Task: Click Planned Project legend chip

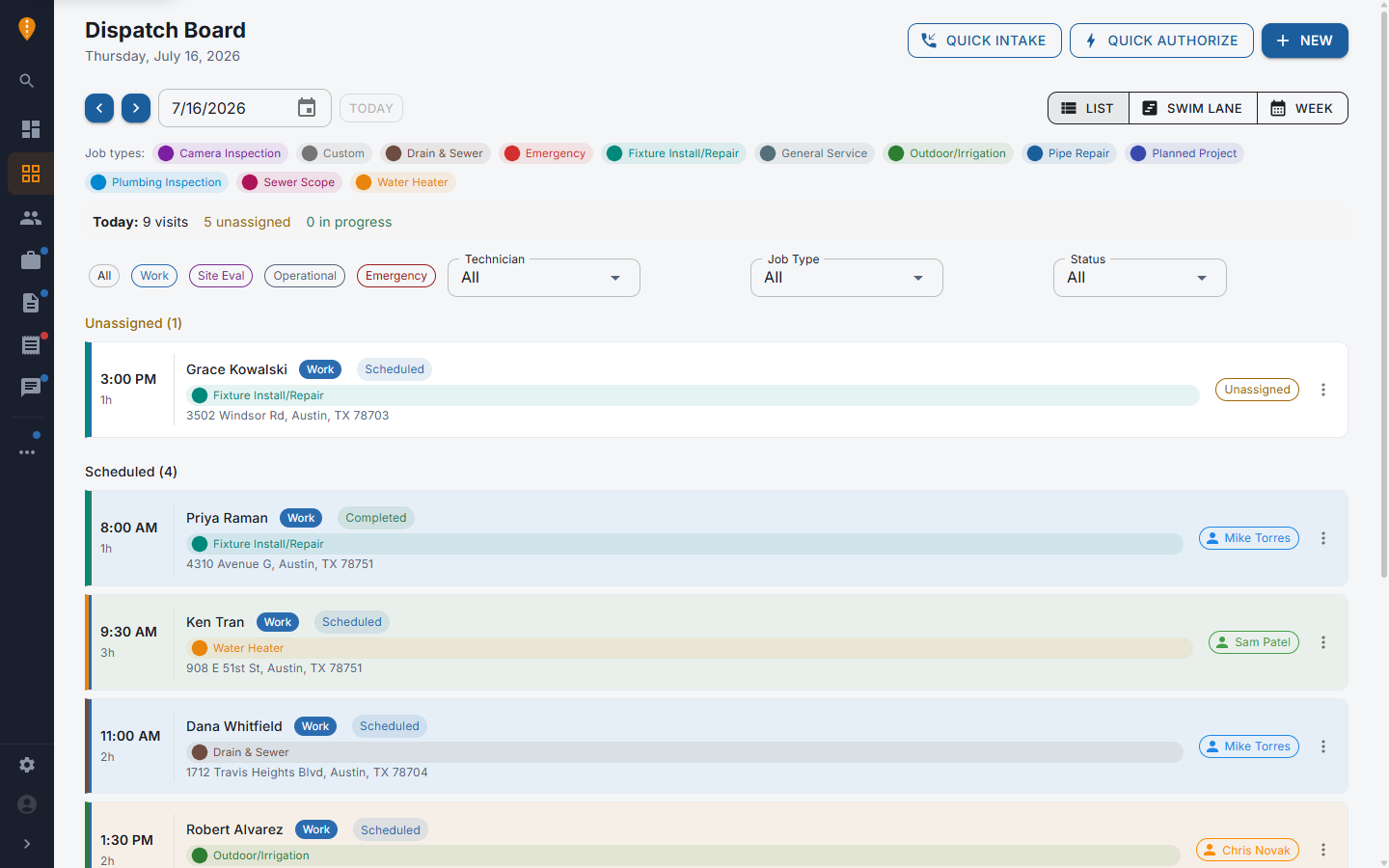Action: pos(1185,153)
